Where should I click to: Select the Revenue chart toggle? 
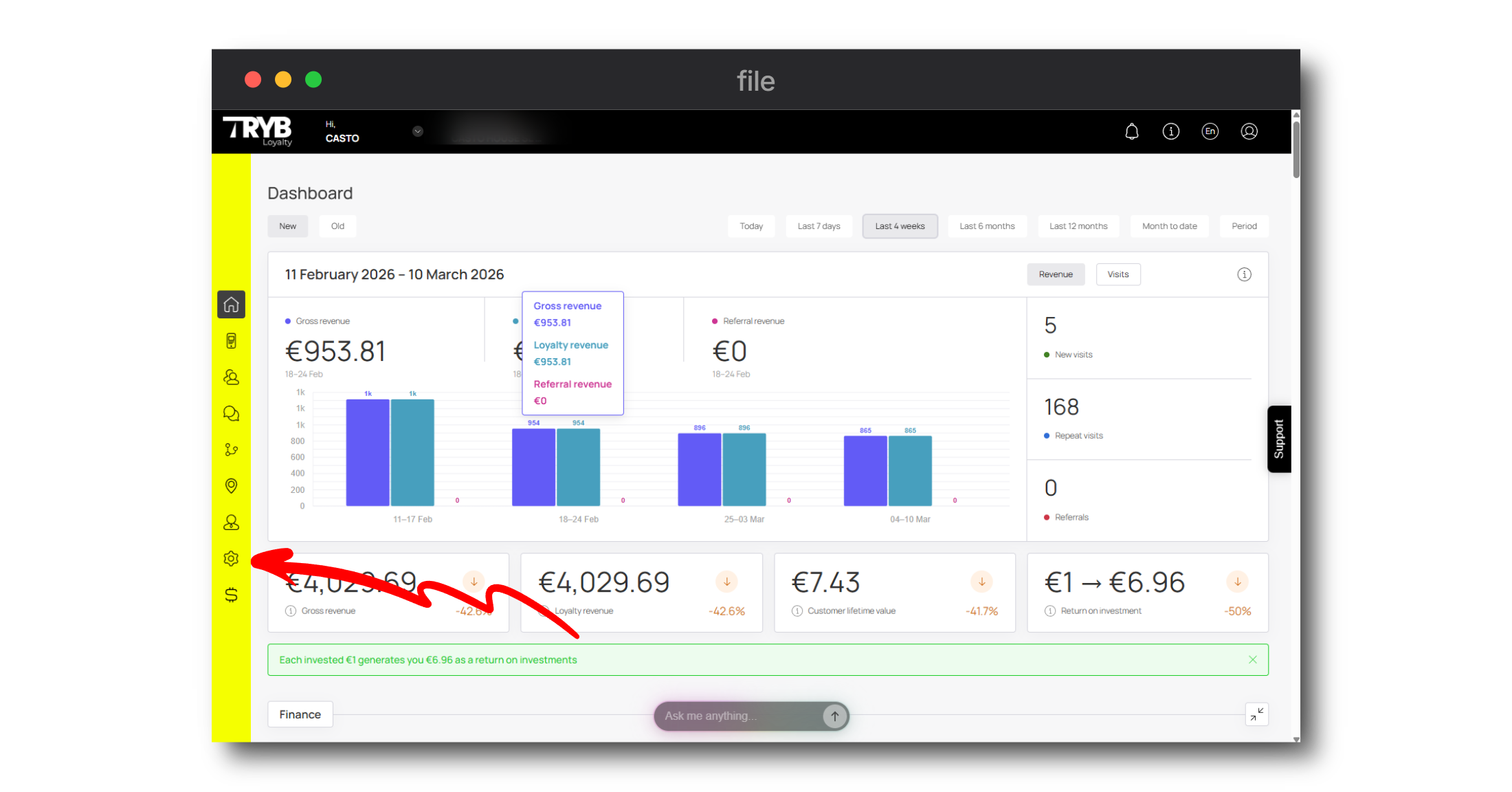tap(1055, 274)
